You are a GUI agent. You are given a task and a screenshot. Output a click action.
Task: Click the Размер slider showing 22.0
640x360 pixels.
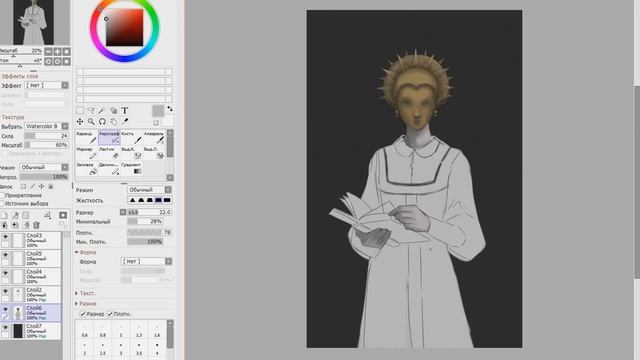(x=149, y=212)
